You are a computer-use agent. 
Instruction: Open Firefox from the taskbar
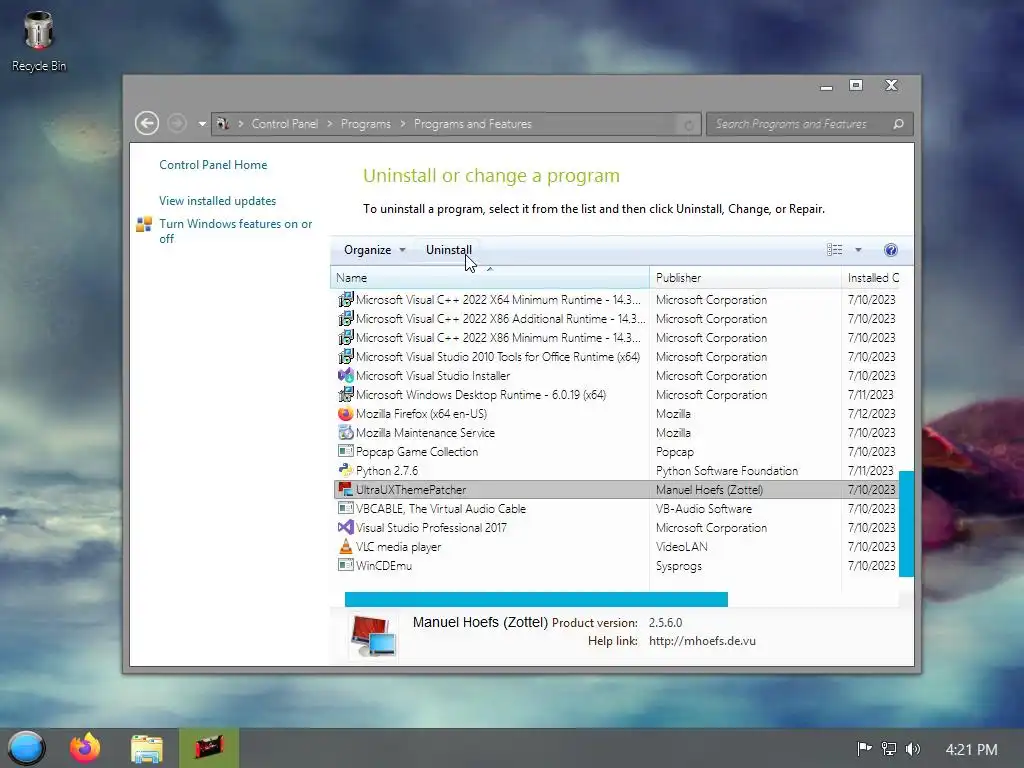pos(86,748)
